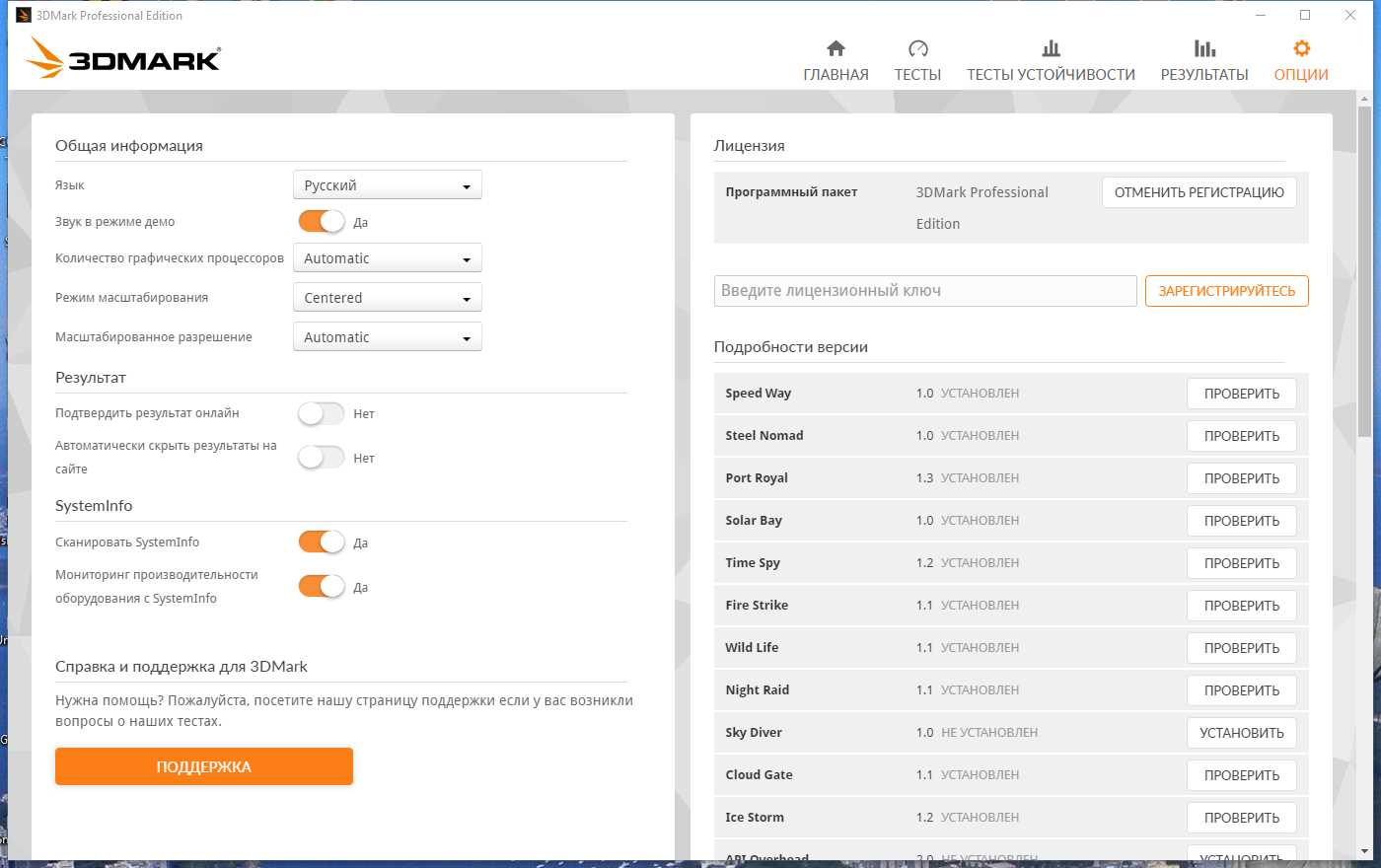Click the 3DMark app icon in title bar
The width and height of the screenshot is (1381, 868).
click(x=24, y=15)
